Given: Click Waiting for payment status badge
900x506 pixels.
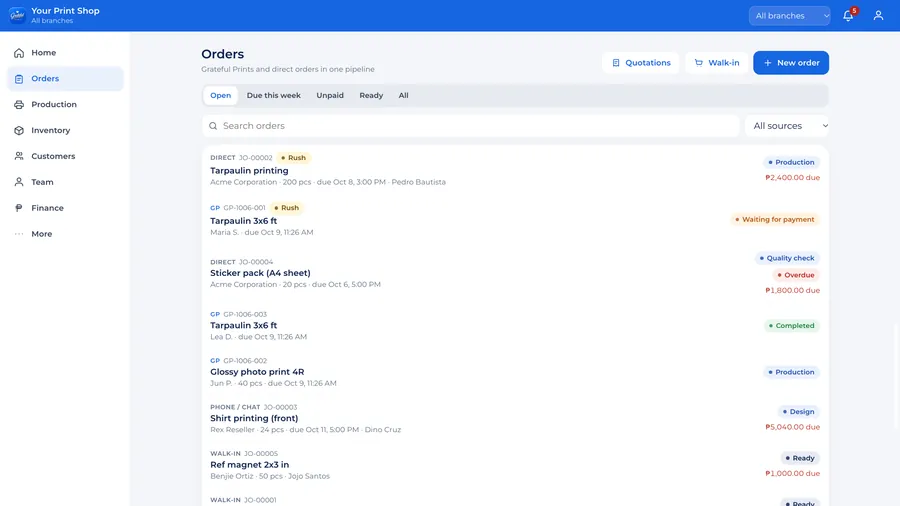Looking at the screenshot, I should (775, 219).
